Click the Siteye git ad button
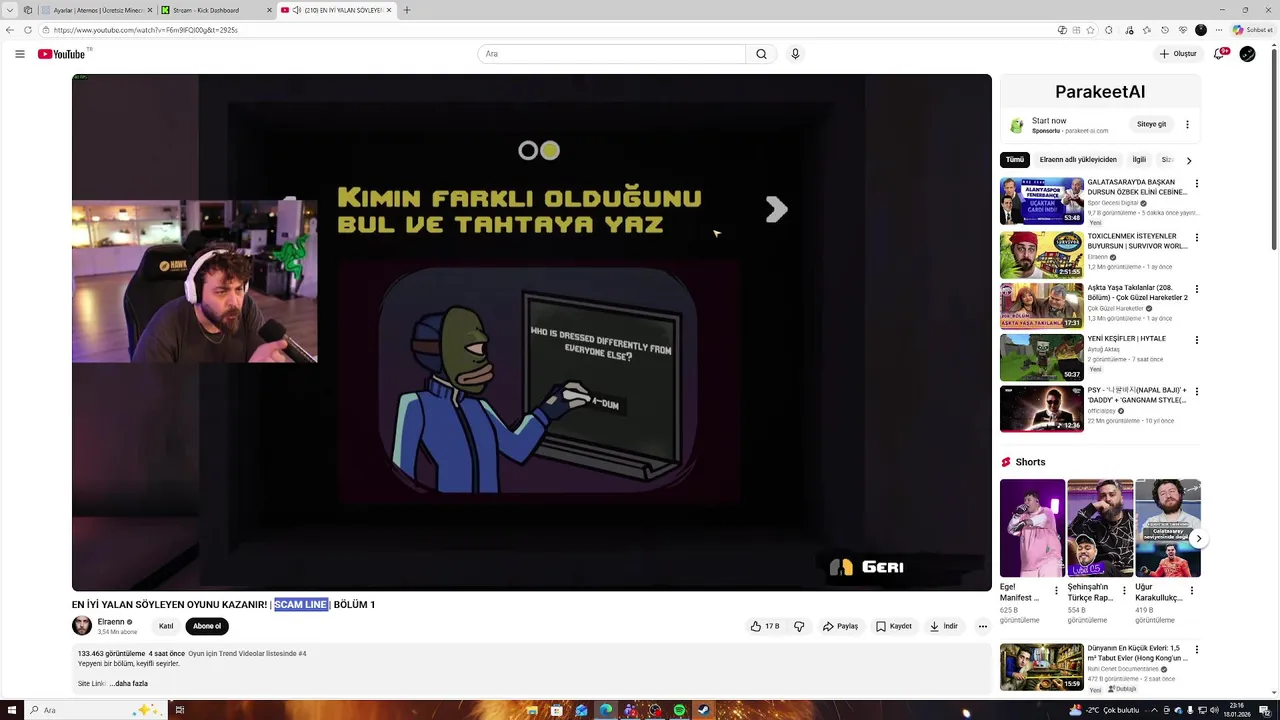The image size is (1280, 720). point(1151,124)
